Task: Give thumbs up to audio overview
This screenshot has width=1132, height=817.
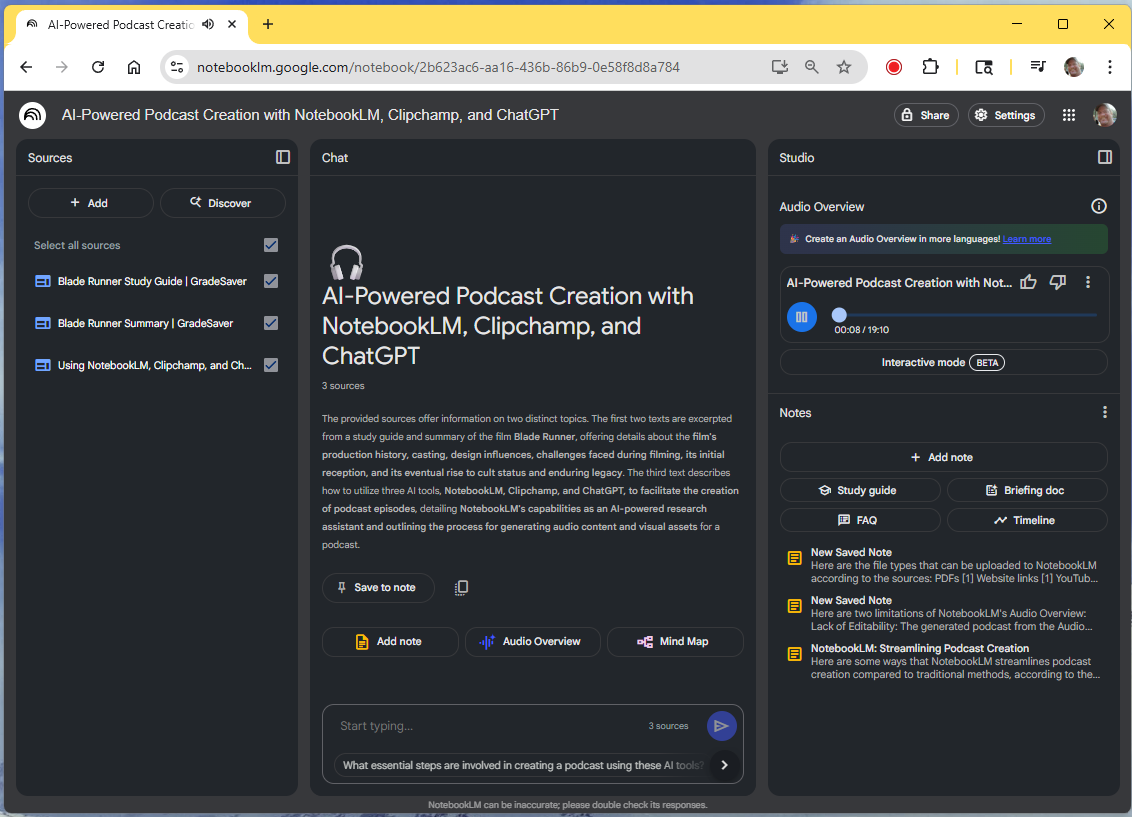Action: coord(1028,282)
